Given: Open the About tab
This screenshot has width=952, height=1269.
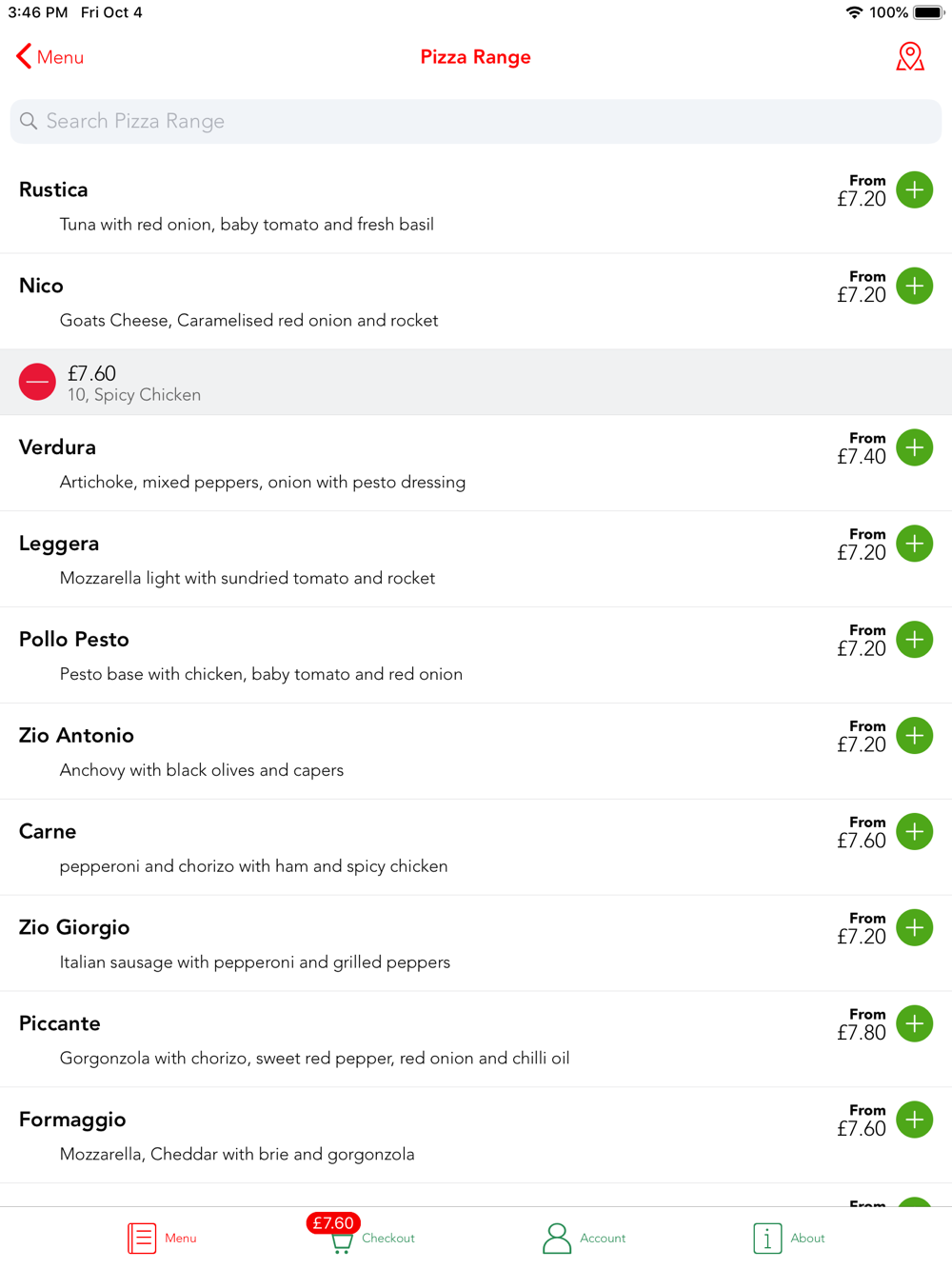Looking at the screenshot, I should (789, 1238).
